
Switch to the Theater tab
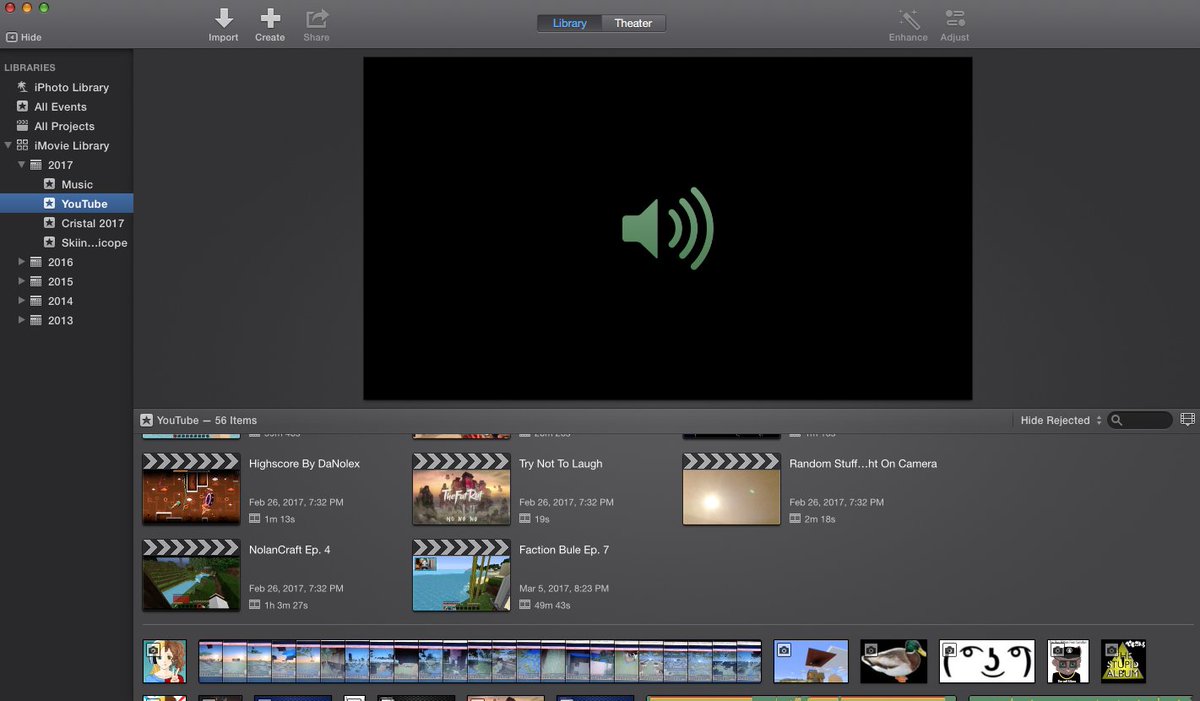(x=633, y=23)
